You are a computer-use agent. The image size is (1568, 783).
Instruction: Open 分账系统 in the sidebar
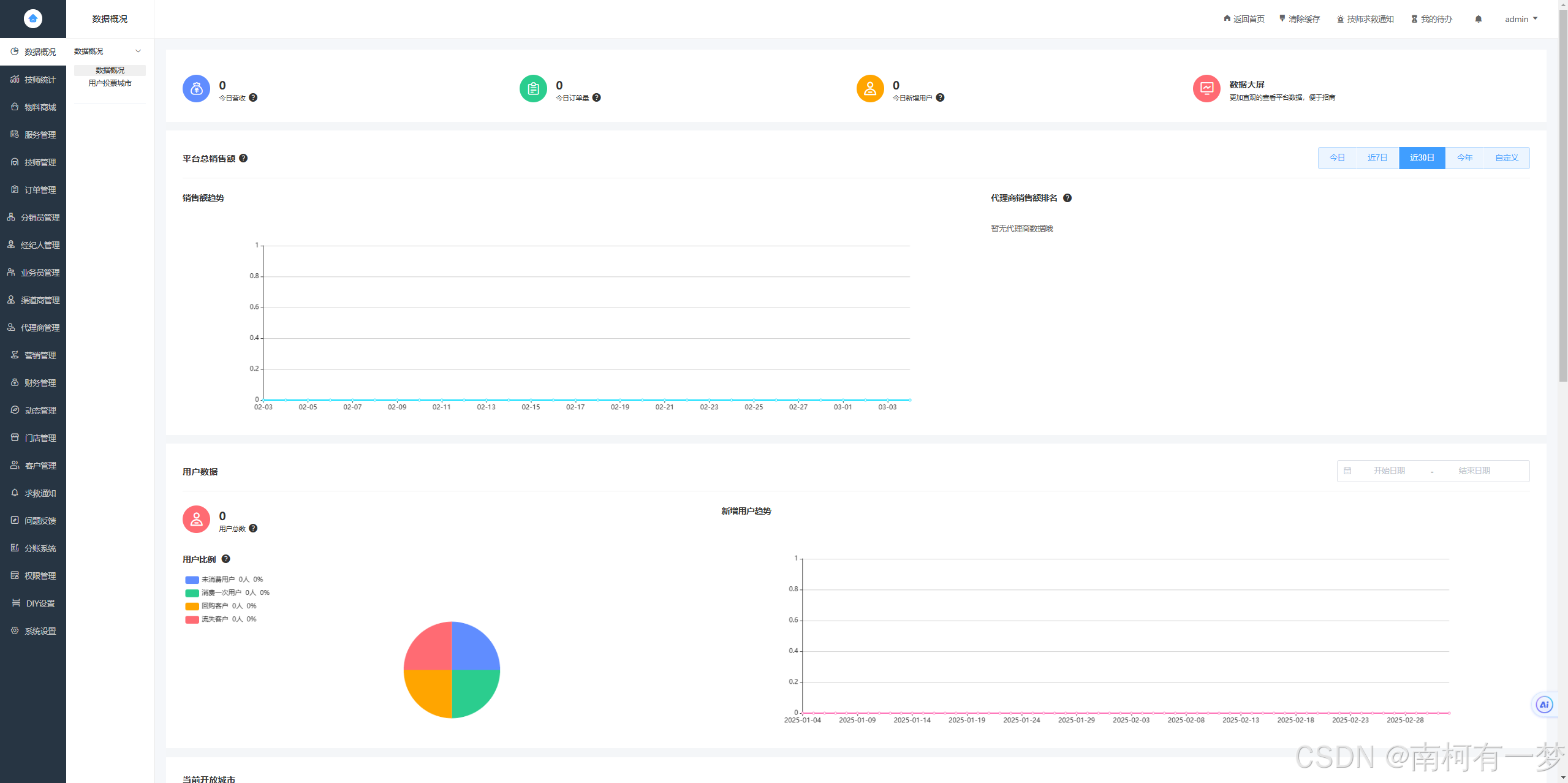[33, 548]
